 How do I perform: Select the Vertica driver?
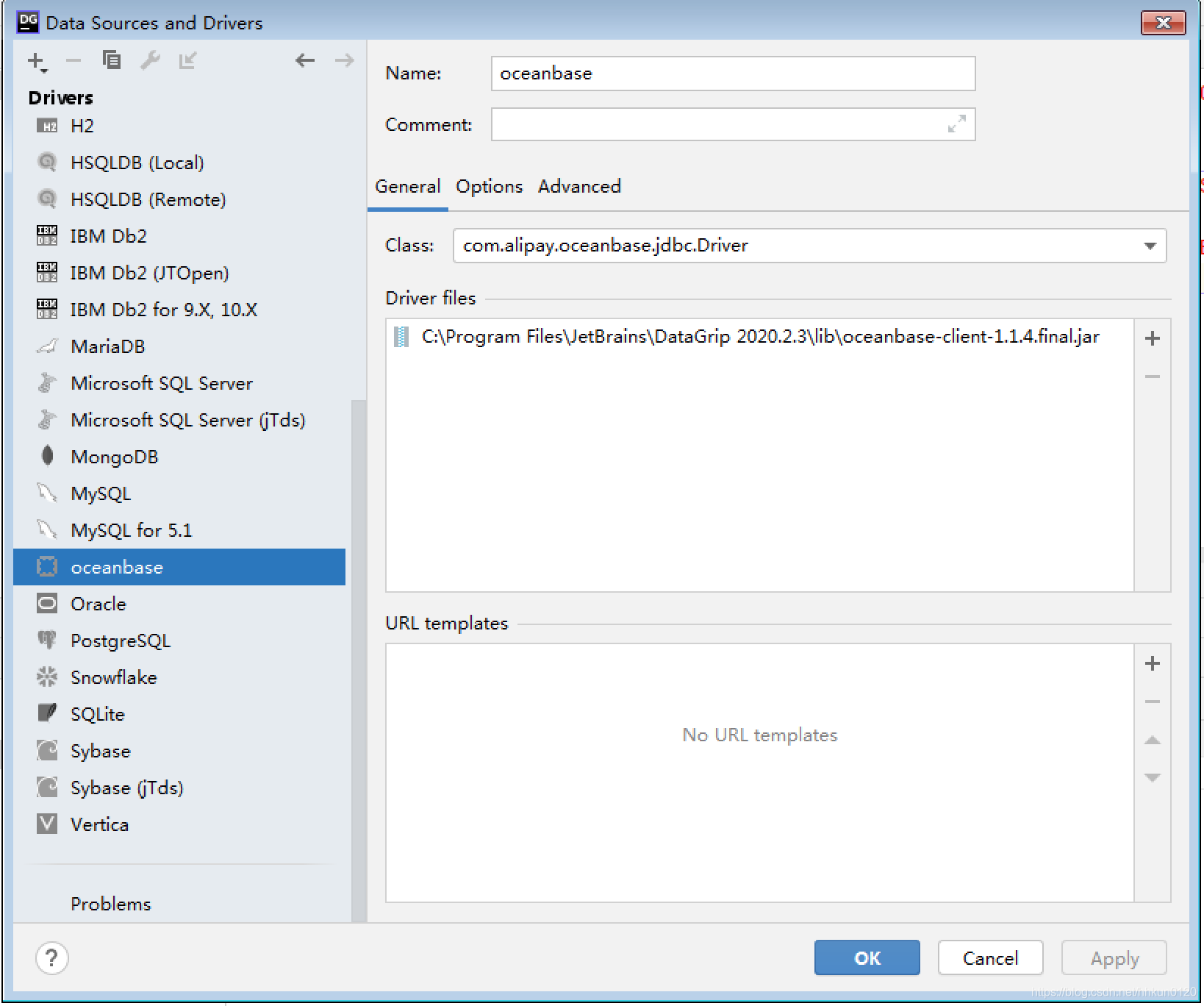pos(179,824)
